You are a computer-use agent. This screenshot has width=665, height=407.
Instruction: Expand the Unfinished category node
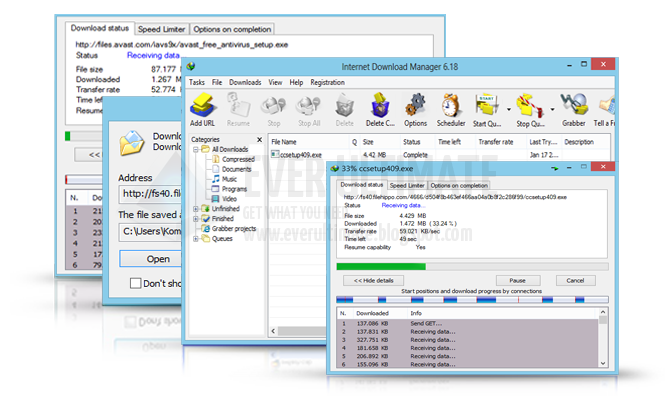[196, 209]
